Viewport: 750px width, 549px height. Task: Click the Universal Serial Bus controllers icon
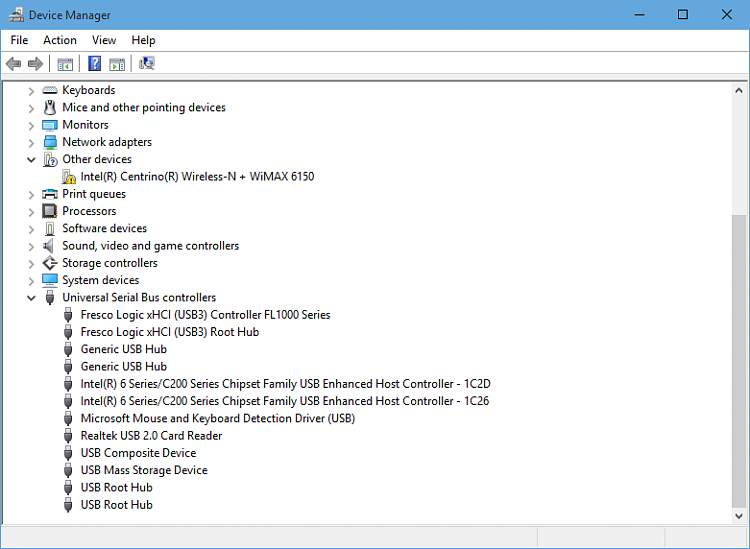pyautogui.click(x=50, y=297)
